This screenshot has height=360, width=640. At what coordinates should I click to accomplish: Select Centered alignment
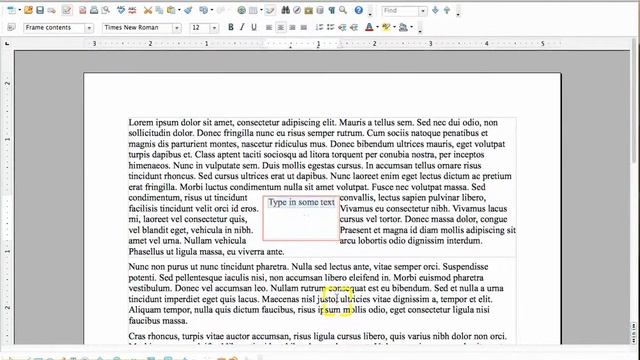[281, 27]
